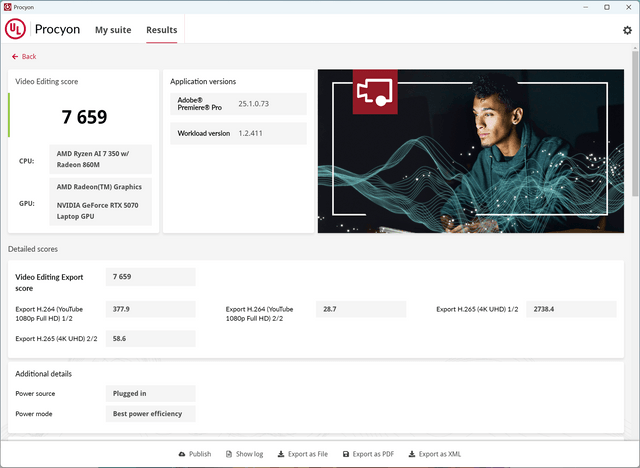
Task: Click the Procyon title bar app icon
Action: click(7, 7)
